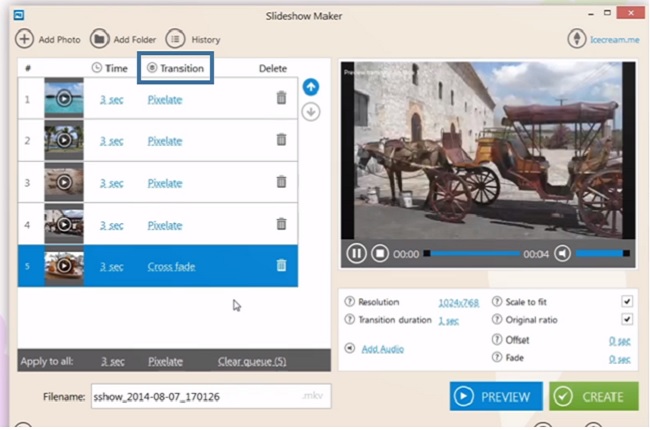
Task: Set Apply to all Pixelate transition
Action: (165, 362)
